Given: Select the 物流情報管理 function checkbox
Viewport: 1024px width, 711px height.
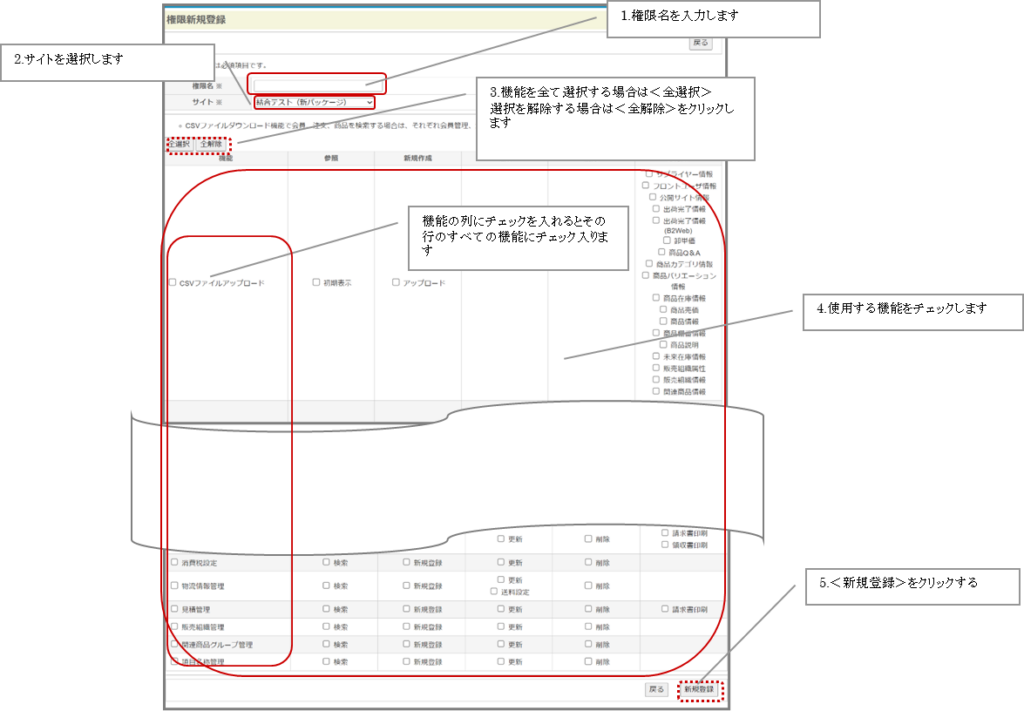Looking at the screenshot, I should click(173, 586).
